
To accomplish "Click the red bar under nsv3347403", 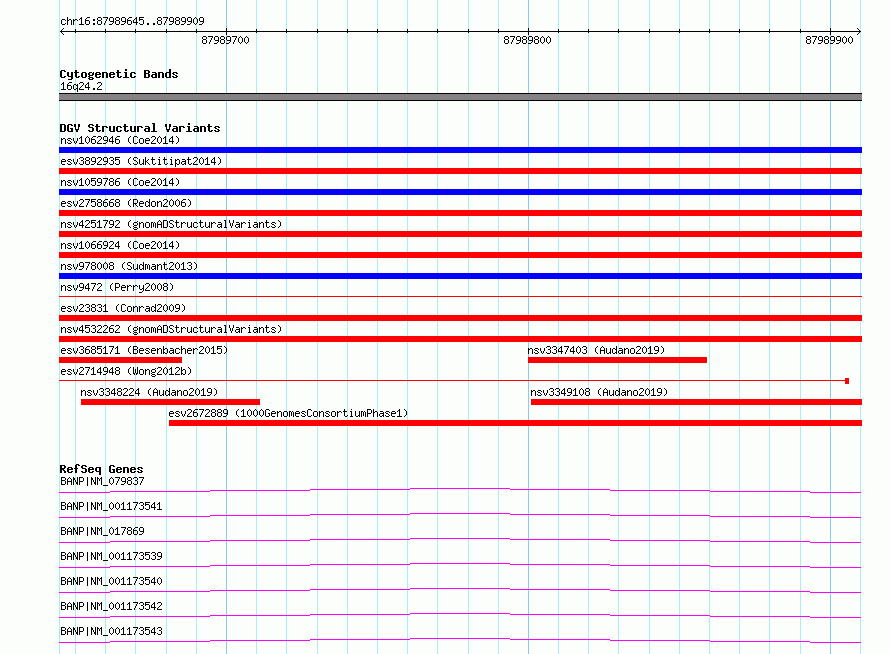I will [618, 360].
